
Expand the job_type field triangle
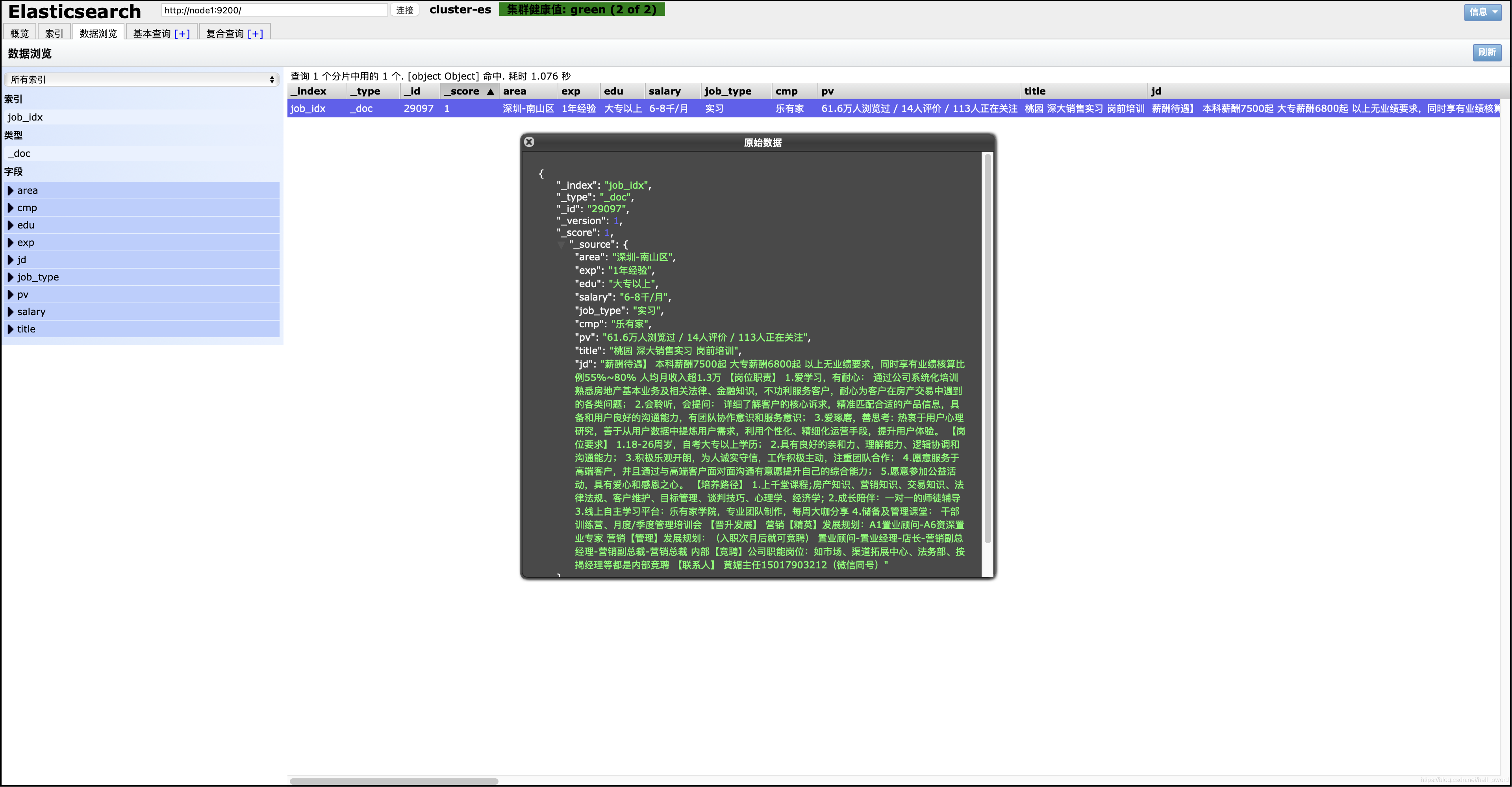click(11, 277)
